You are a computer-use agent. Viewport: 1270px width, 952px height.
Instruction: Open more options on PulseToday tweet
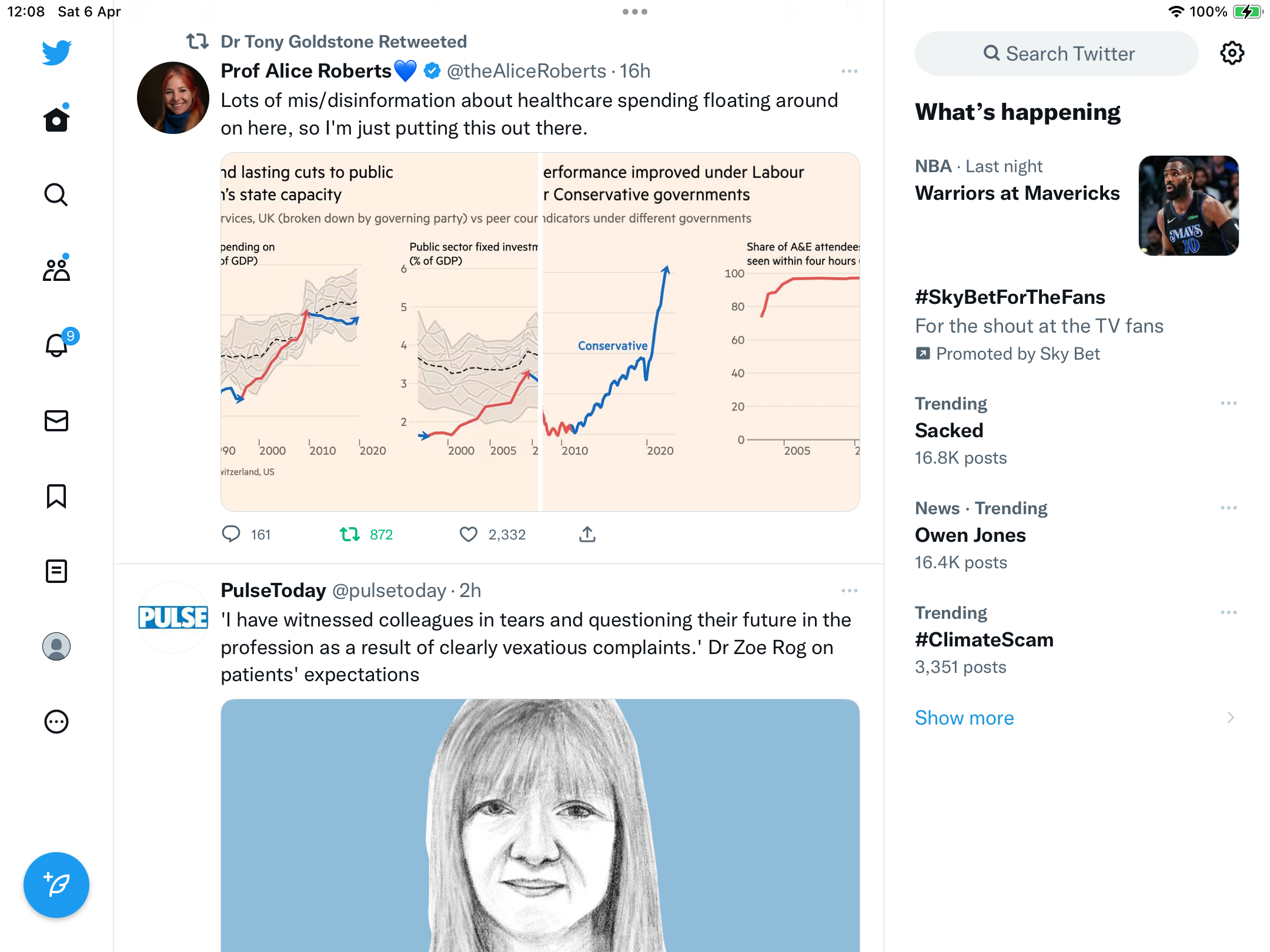[x=850, y=591]
